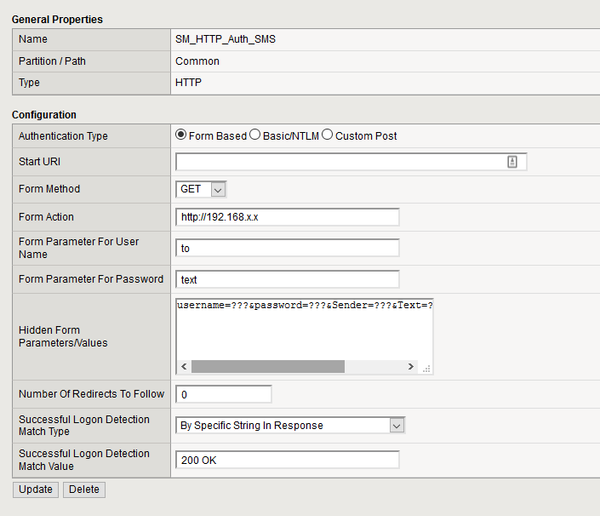Click the Form Action field with http://192.168.x.x
The height and width of the screenshot is (516, 600).
[287, 217]
